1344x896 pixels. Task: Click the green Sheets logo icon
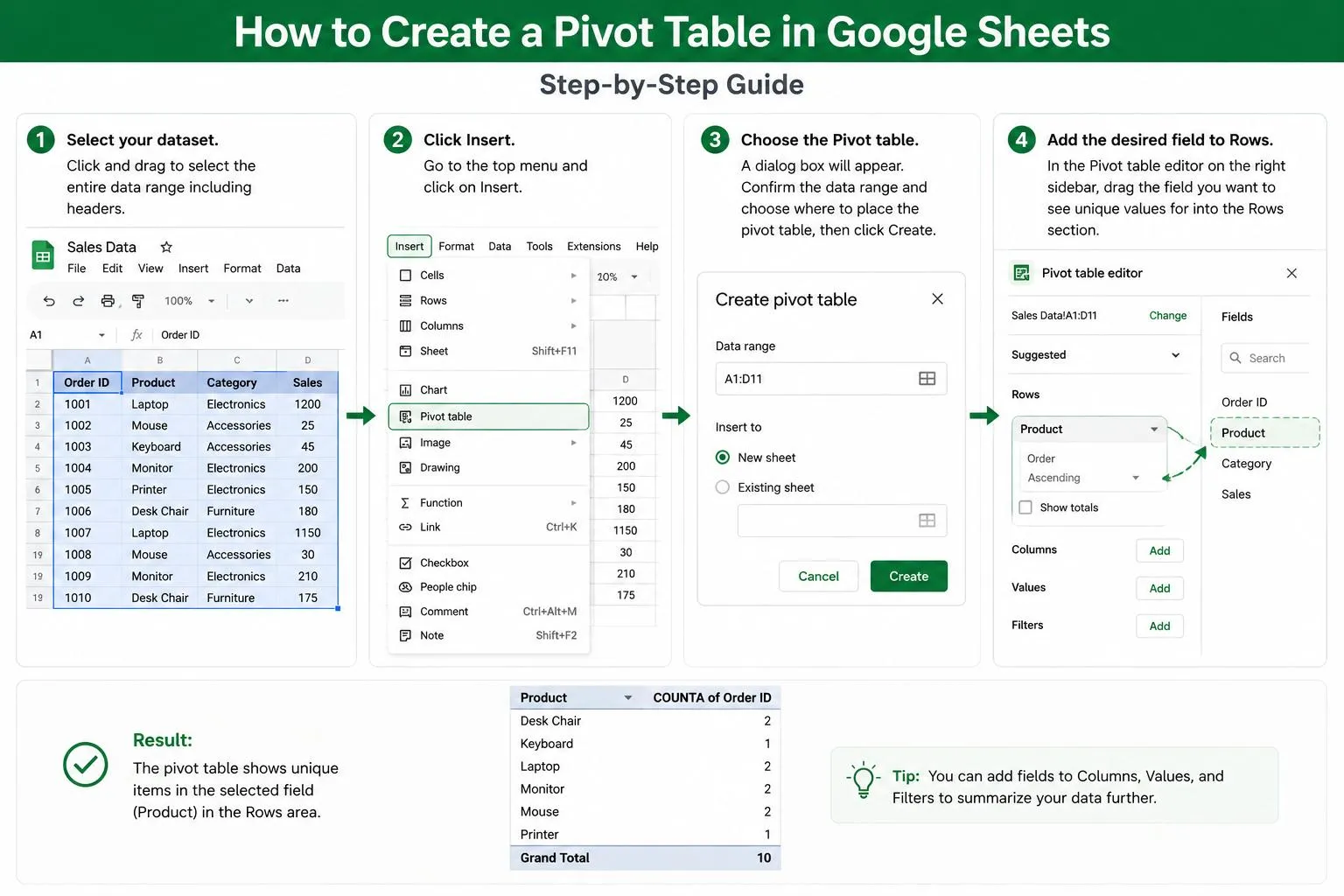coord(43,255)
